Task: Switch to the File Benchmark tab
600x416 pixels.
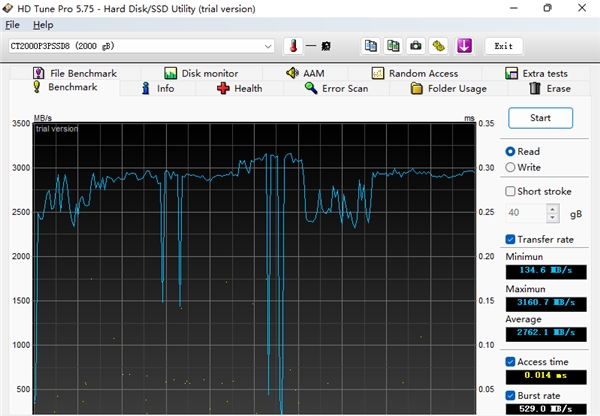Action: [75, 73]
